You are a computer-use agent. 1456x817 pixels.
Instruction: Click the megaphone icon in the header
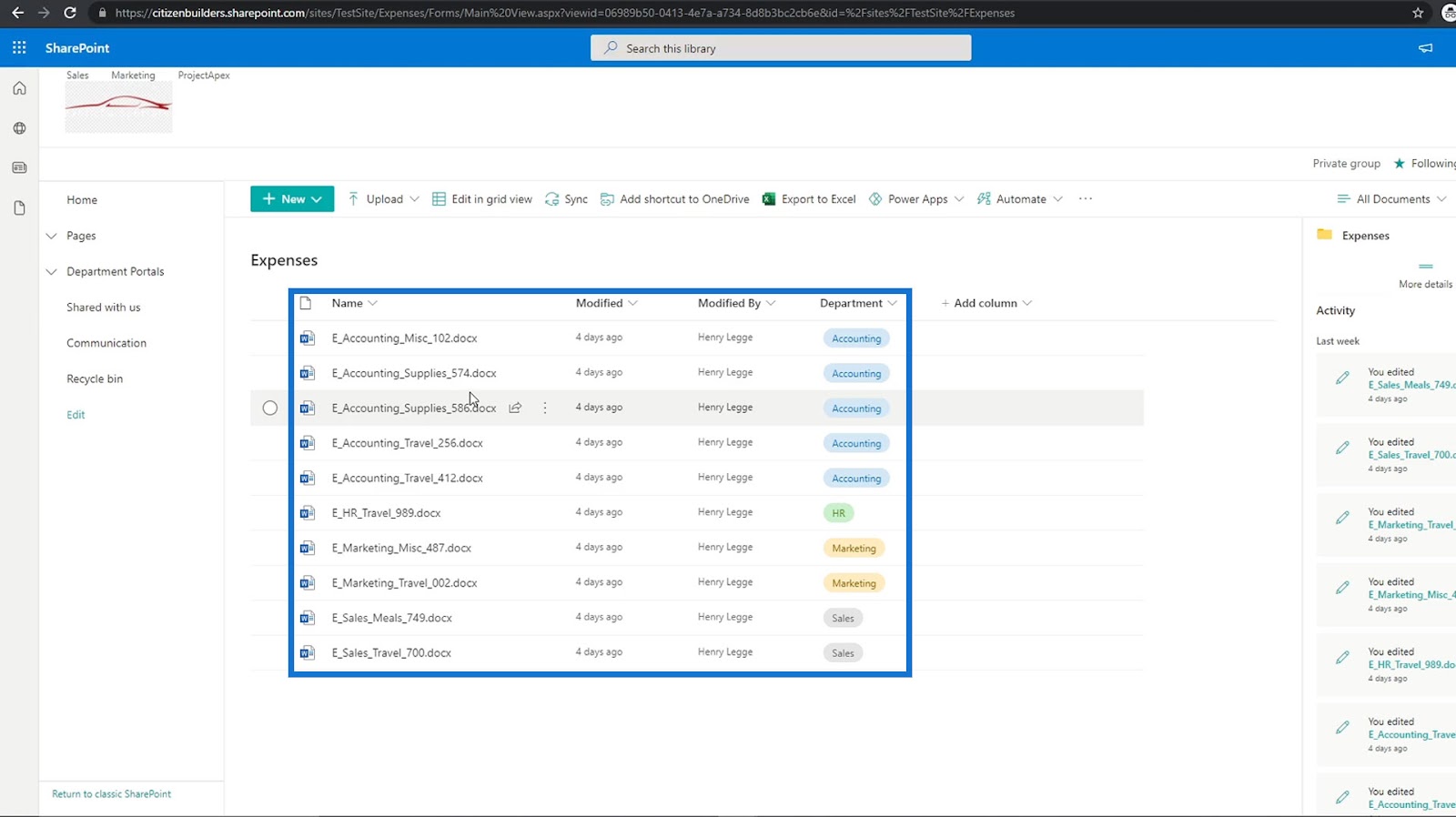tap(1425, 48)
